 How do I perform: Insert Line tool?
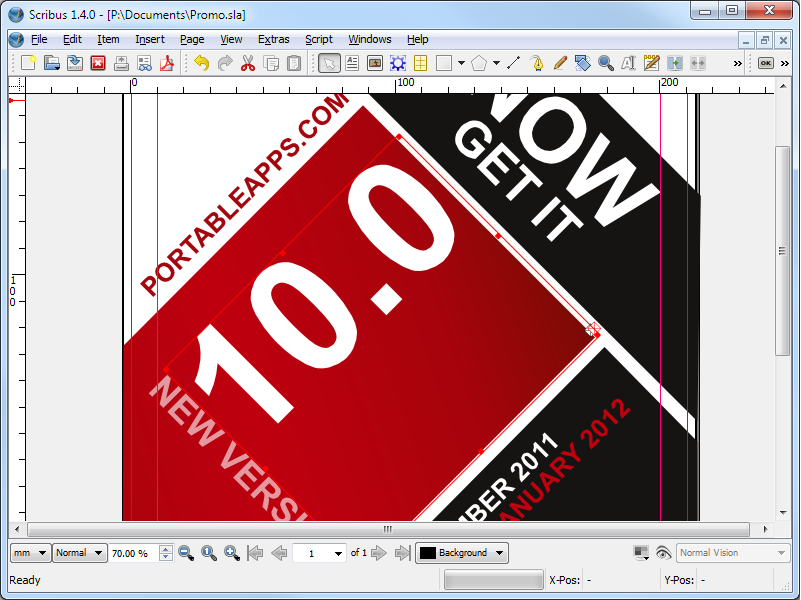point(514,63)
